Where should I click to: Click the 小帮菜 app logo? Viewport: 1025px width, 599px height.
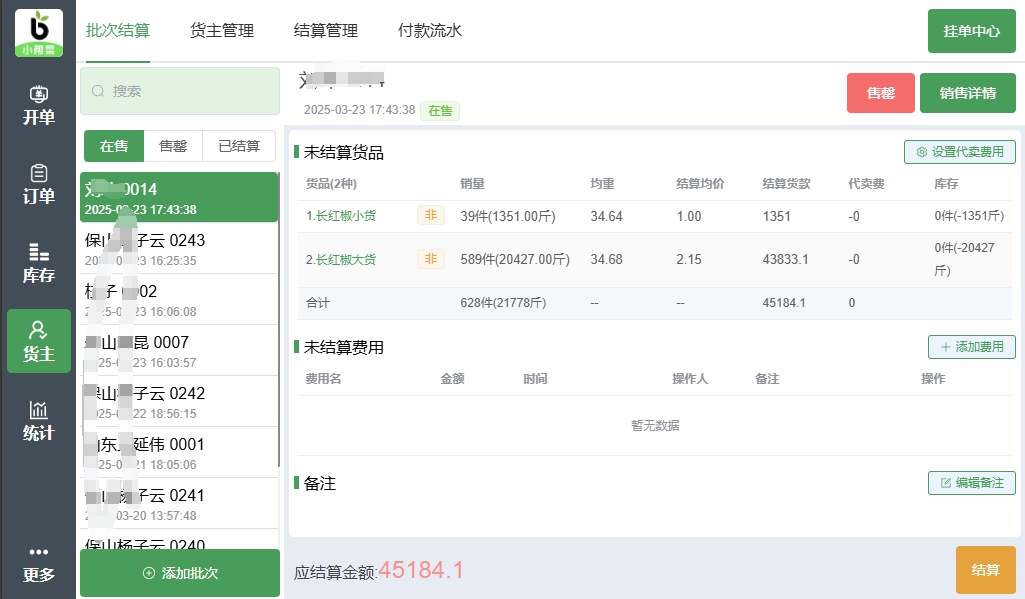click(x=38, y=32)
